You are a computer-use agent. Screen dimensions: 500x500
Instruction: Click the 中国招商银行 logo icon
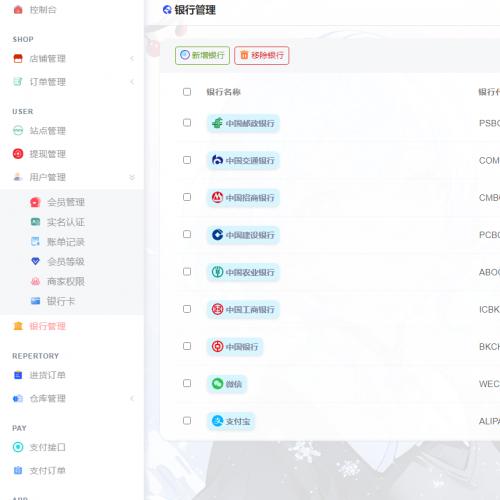point(217,197)
